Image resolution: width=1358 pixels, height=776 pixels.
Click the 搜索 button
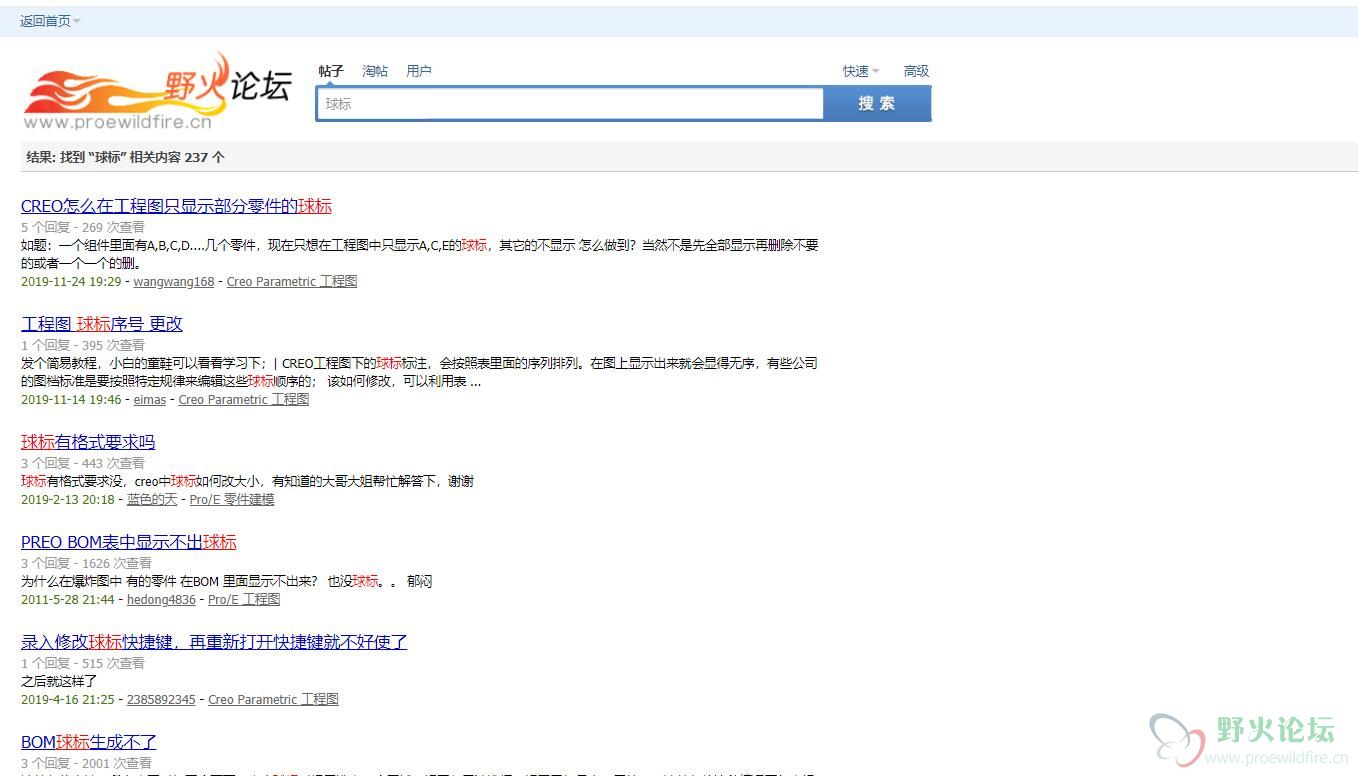click(x=877, y=104)
